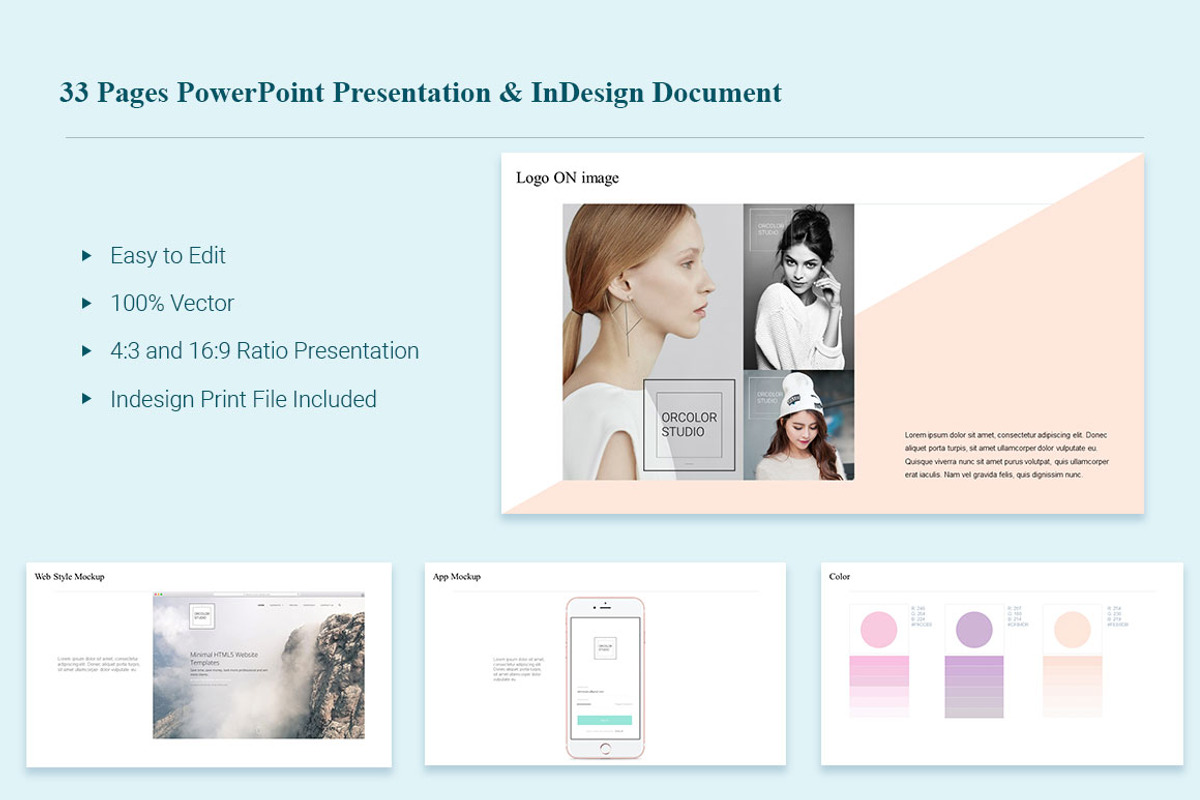
Task: Click the "Easy to Edit" bullet text
Action: [x=168, y=256]
